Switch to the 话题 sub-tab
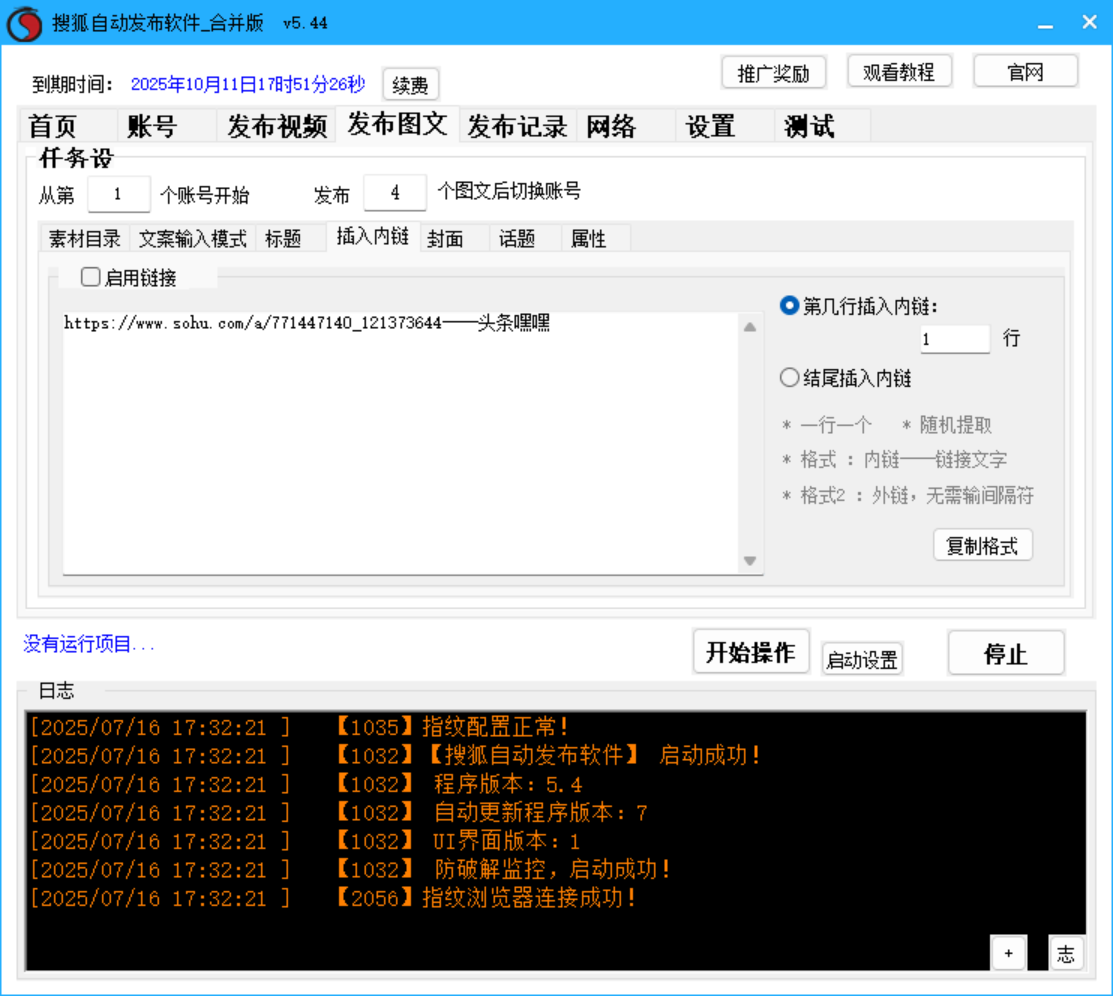Image resolution: width=1113 pixels, height=996 pixels. [525, 239]
